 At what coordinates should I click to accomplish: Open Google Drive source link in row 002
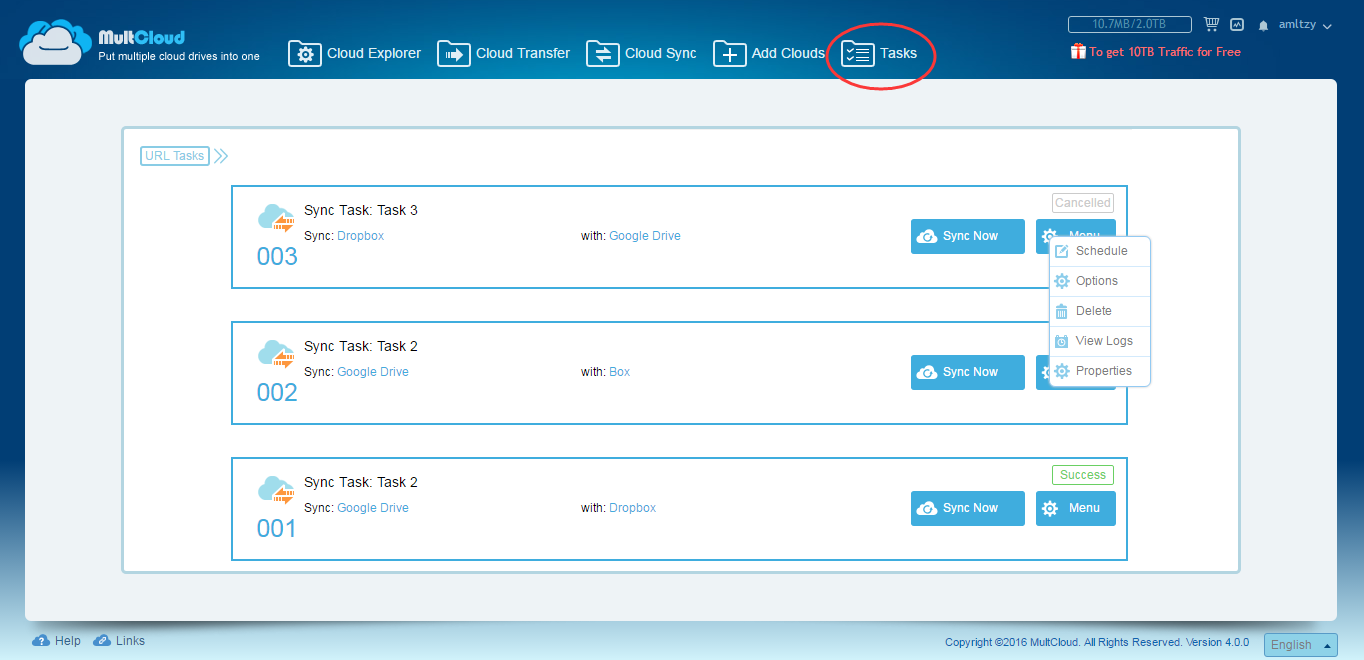click(373, 372)
